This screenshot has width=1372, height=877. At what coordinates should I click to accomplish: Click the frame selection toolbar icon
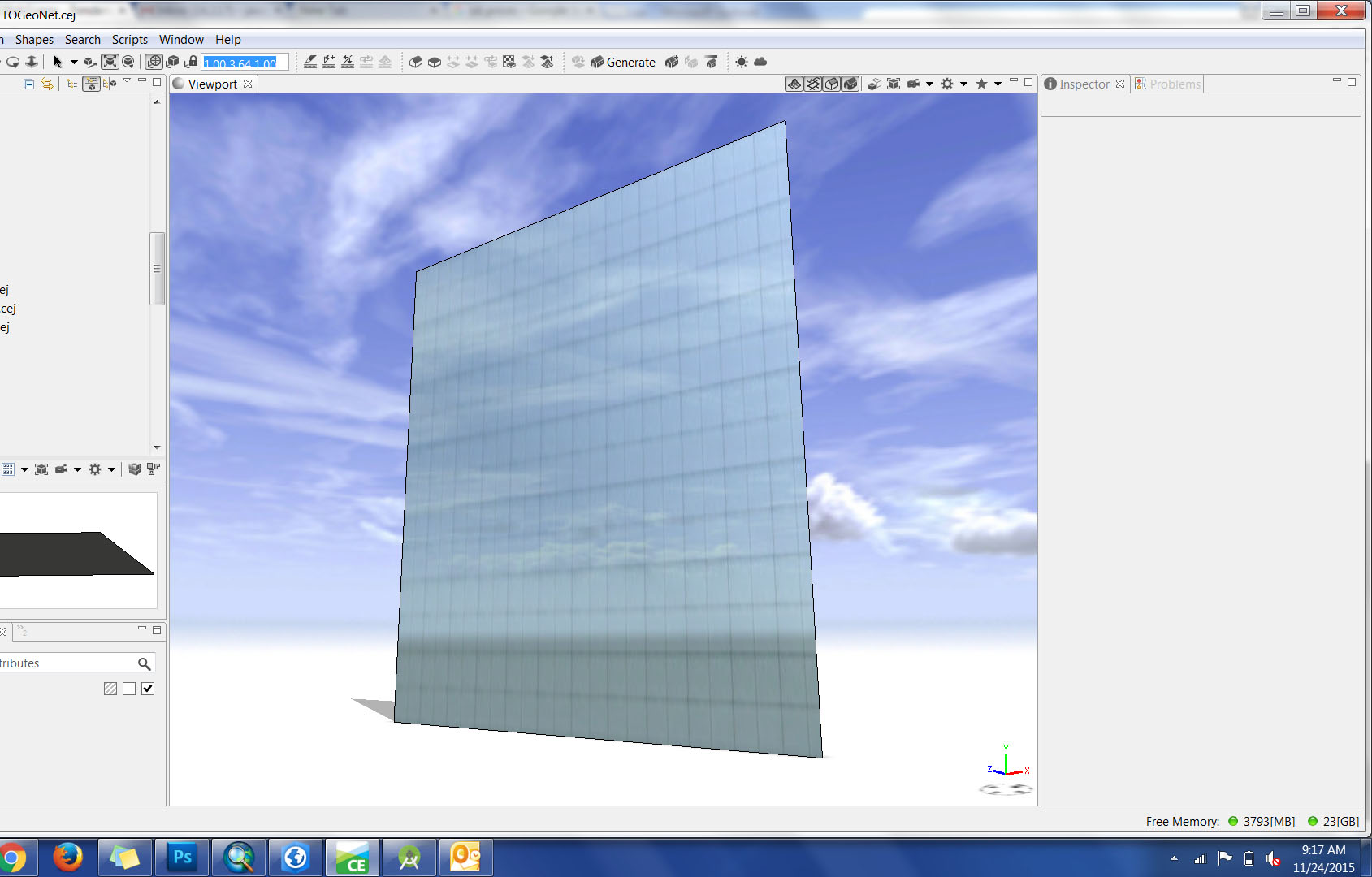110,62
